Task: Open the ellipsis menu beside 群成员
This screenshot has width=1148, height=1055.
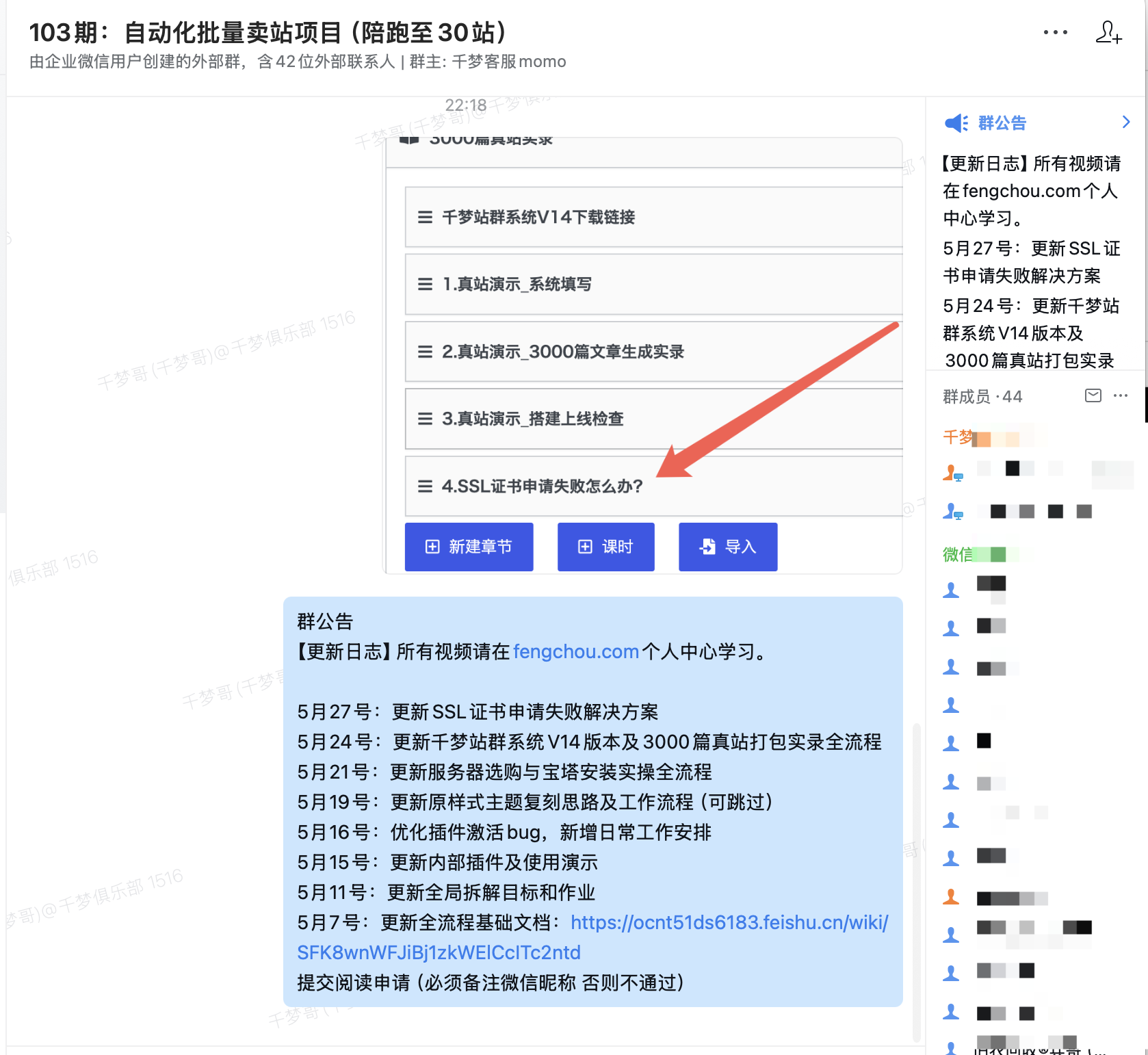Action: pyautogui.click(x=1121, y=395)
